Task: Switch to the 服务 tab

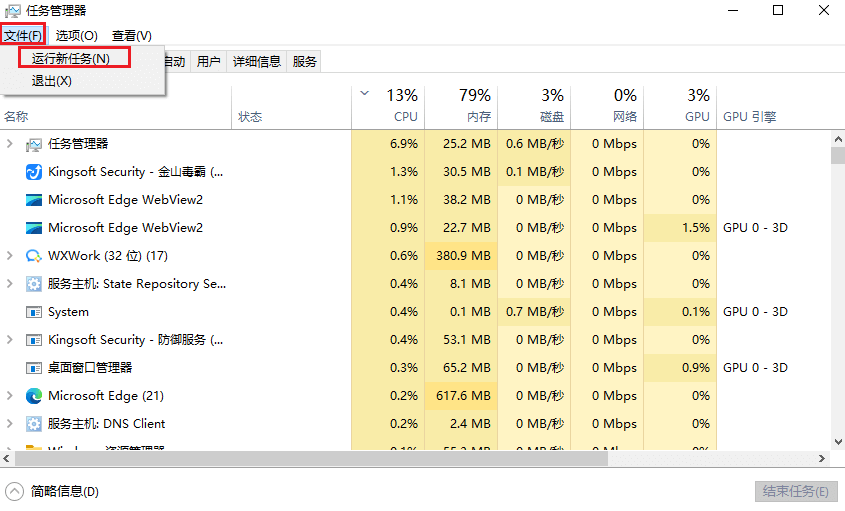Action: (x=304, y=61)
